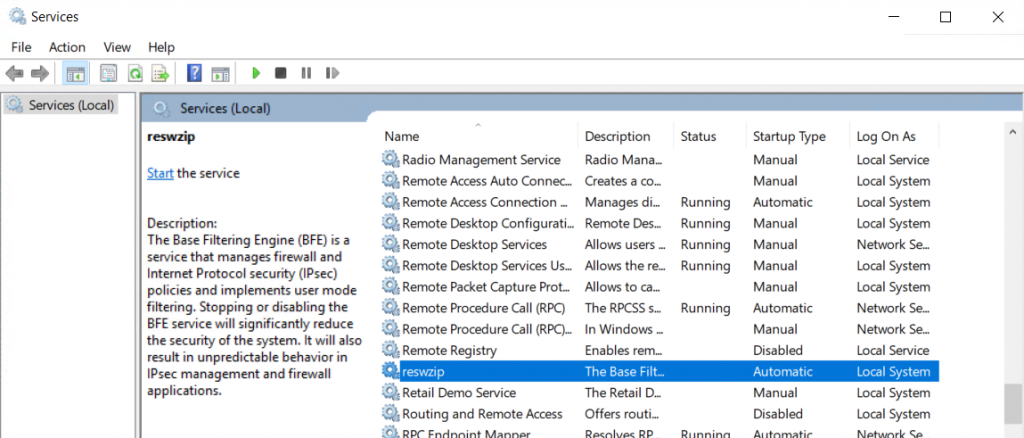This screenshot has width=1024, height=438.
Task: Click Disabled startup type for Routing and Remote Access
Action: pos(778,414)
